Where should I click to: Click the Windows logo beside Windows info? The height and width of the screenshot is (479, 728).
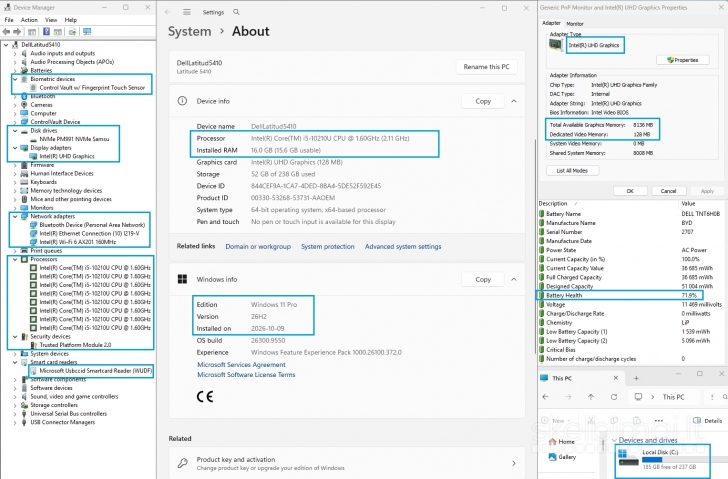pos(182,279)
